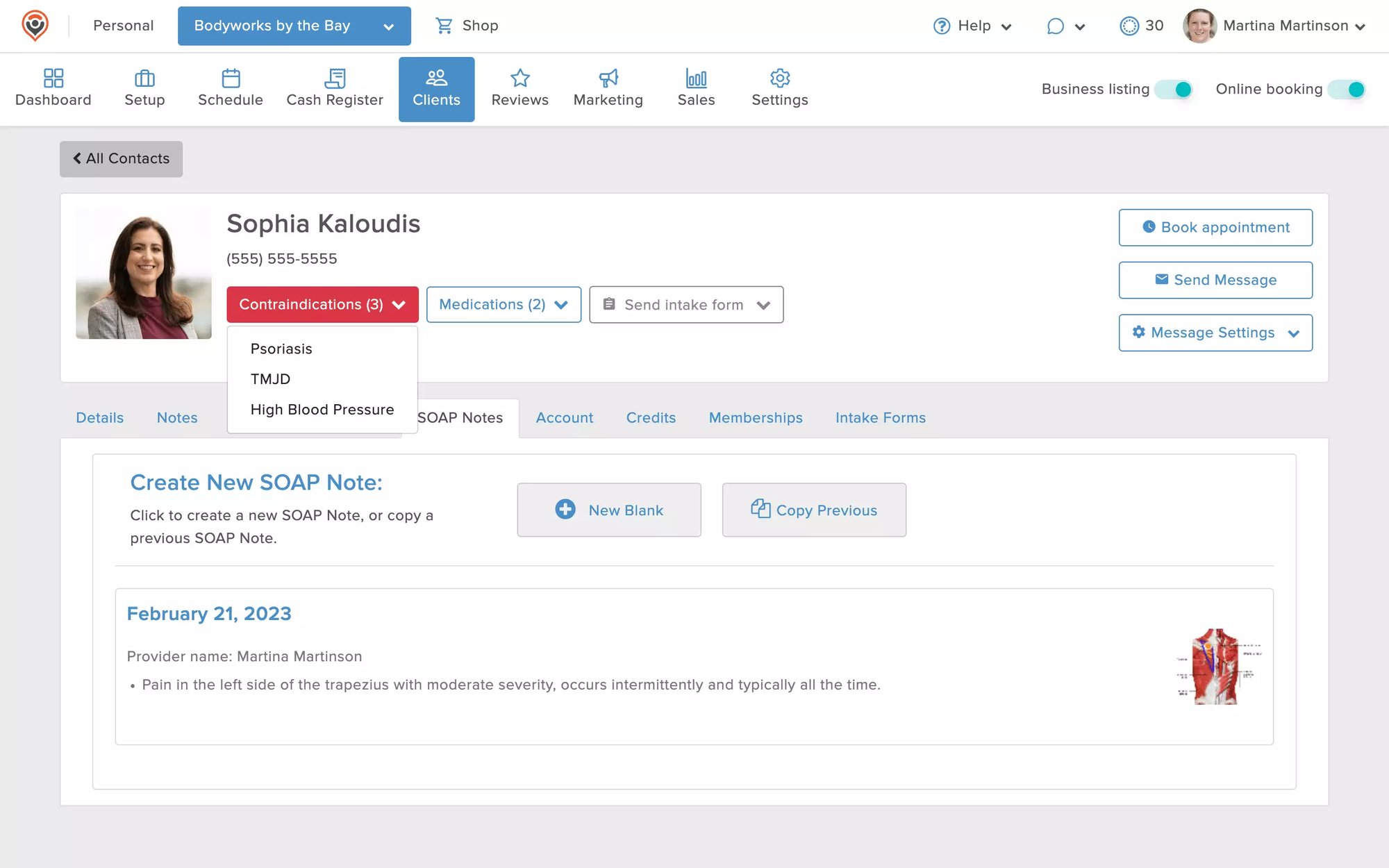Viewport: 1389px width, 868px height.
Task: Switch to the Account tab
Action: [x=565, y=417]
